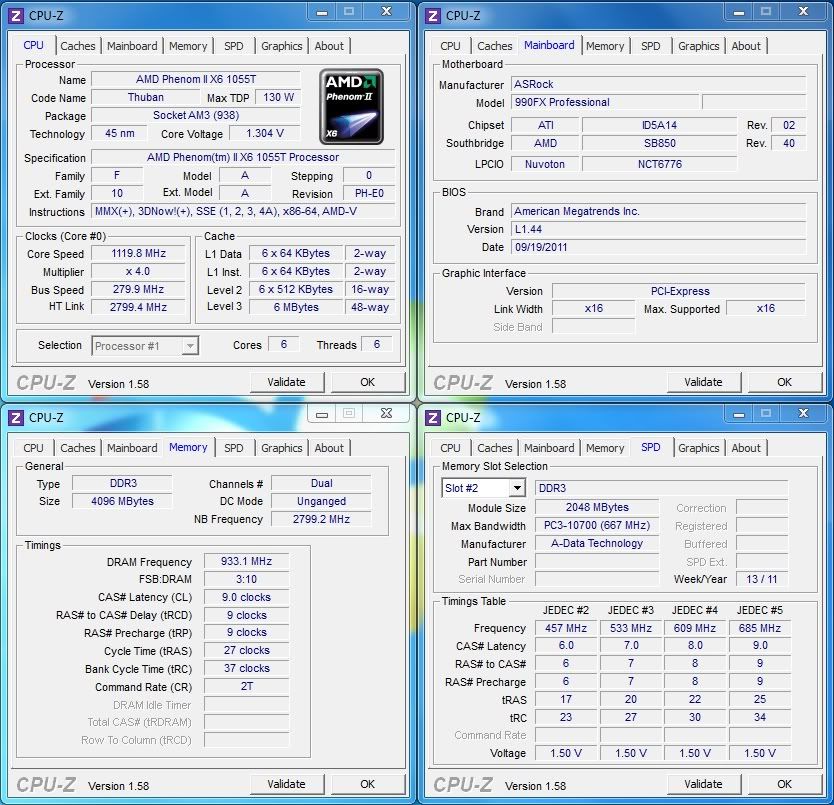
Task: Click the FSB:DRAM value '3:10'
Action: tap(246, 579)
